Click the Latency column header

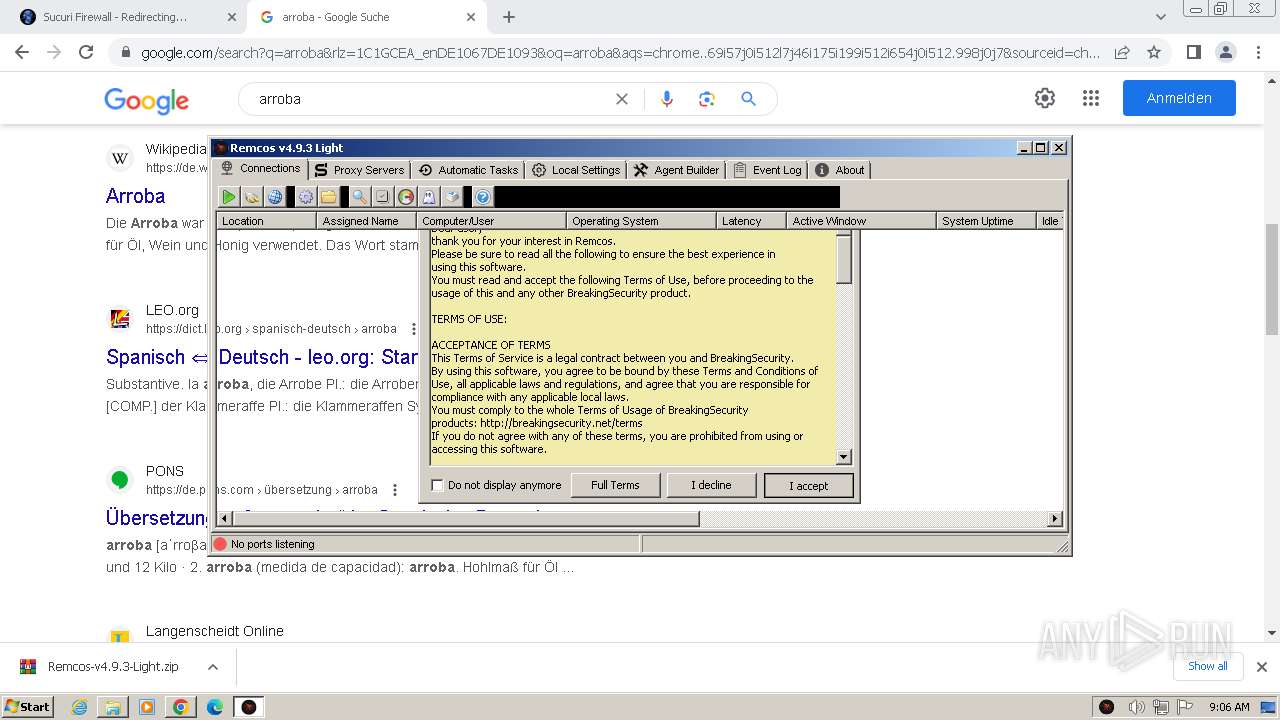(x=751, y=221)
